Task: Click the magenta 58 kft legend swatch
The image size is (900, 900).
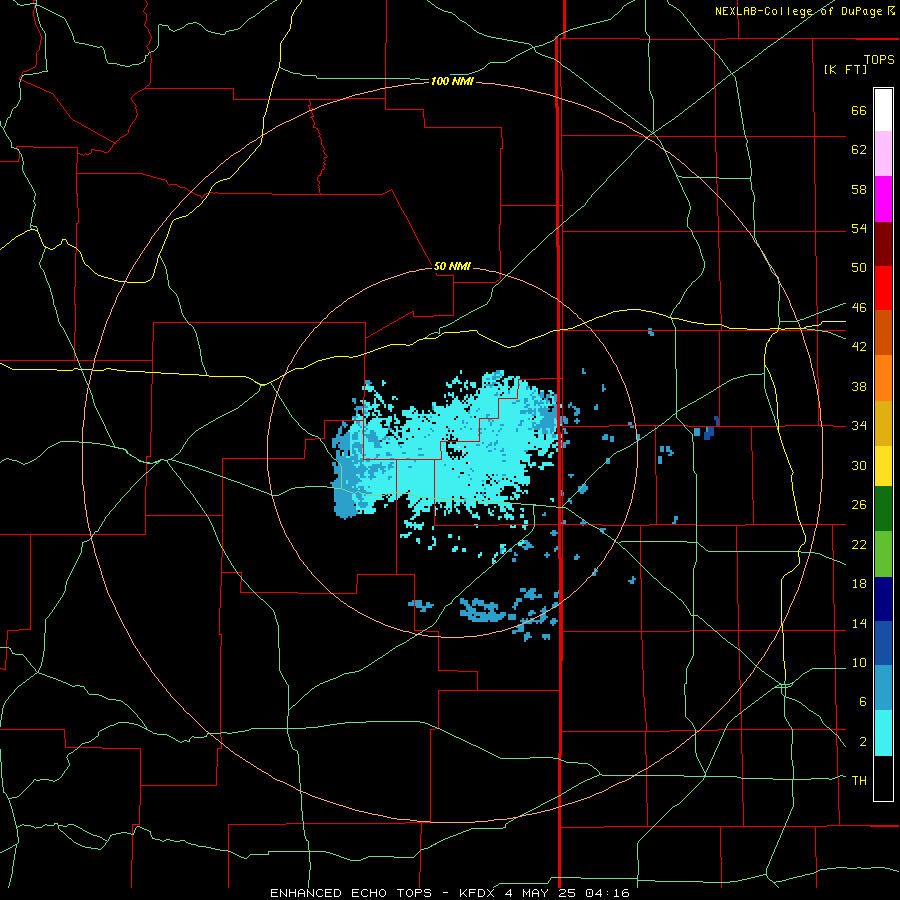Action: [x=883, y=199]
